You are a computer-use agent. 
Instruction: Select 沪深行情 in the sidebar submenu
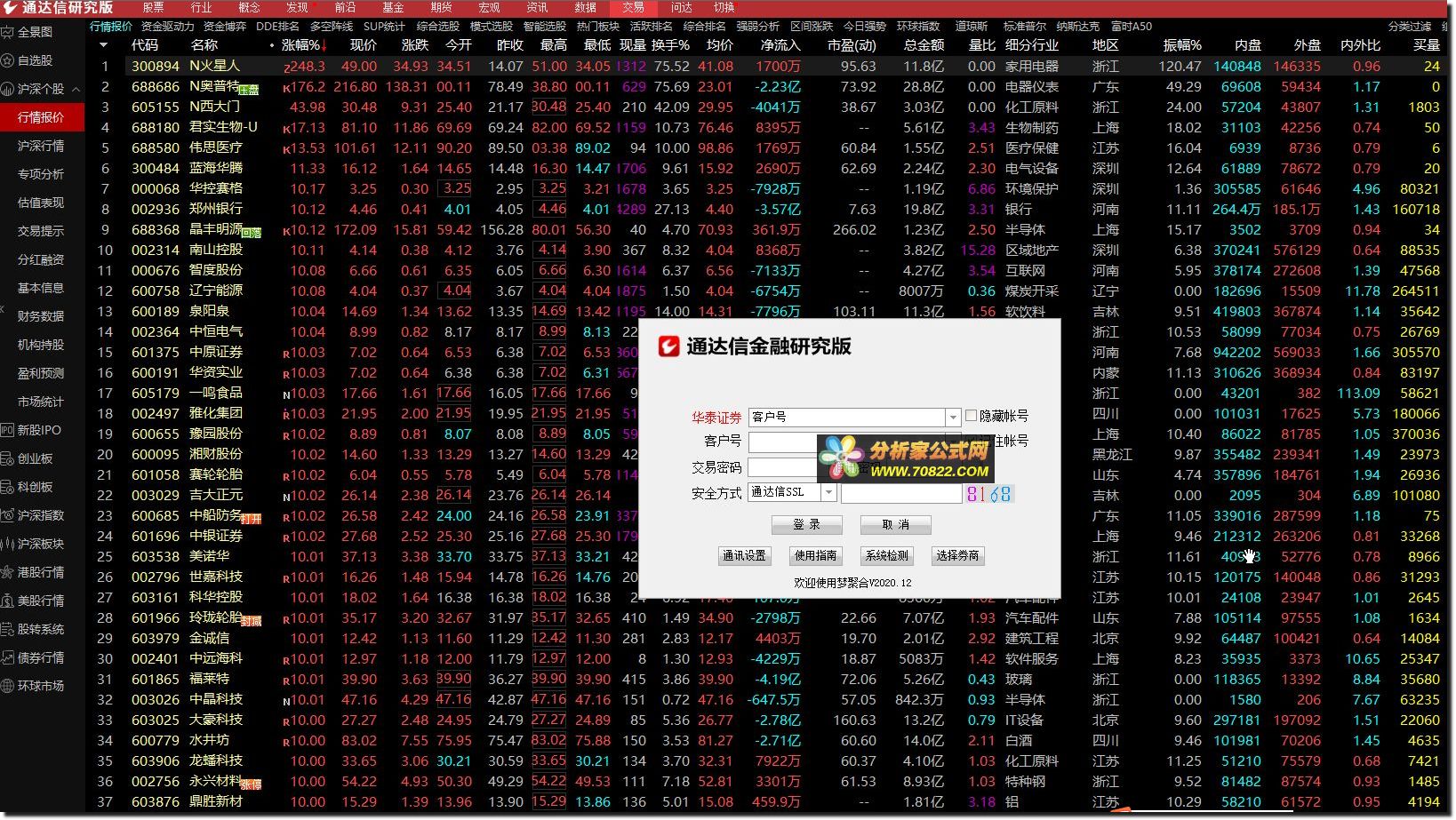click(x=41, y=146)
